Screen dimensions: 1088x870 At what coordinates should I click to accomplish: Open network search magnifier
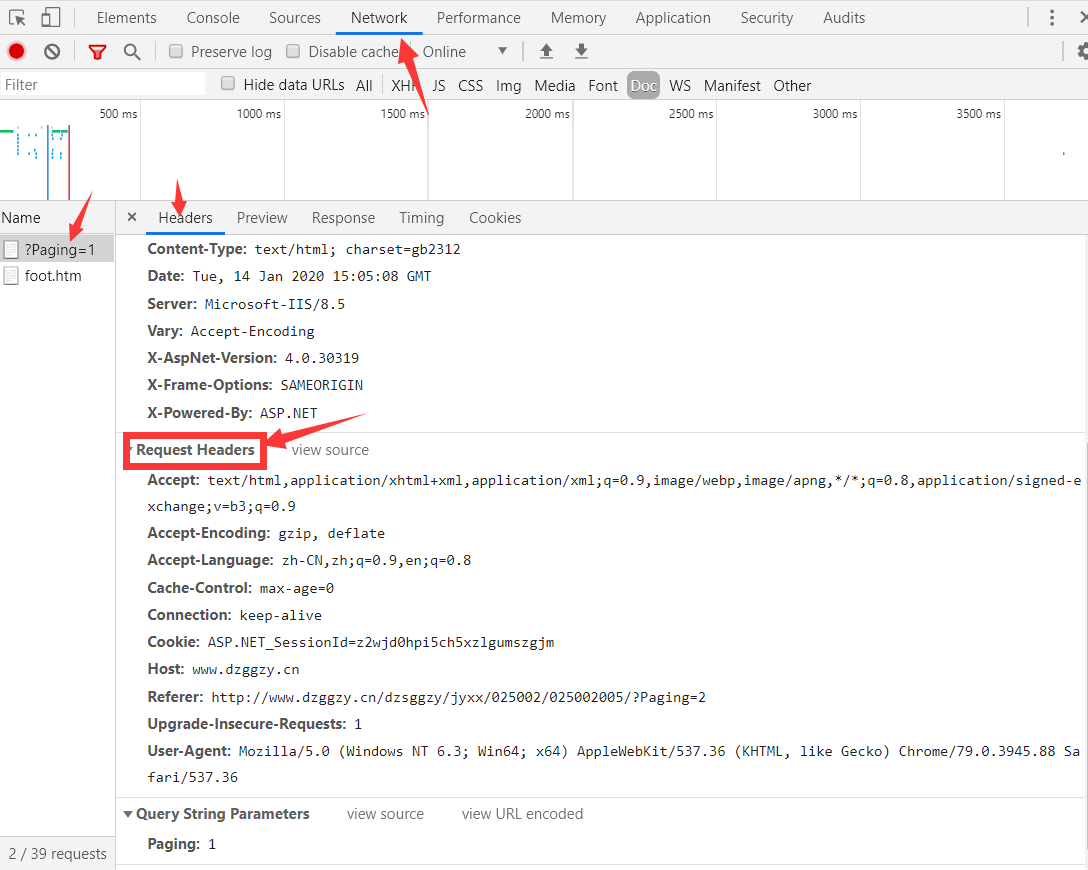(x=132, y=52)
